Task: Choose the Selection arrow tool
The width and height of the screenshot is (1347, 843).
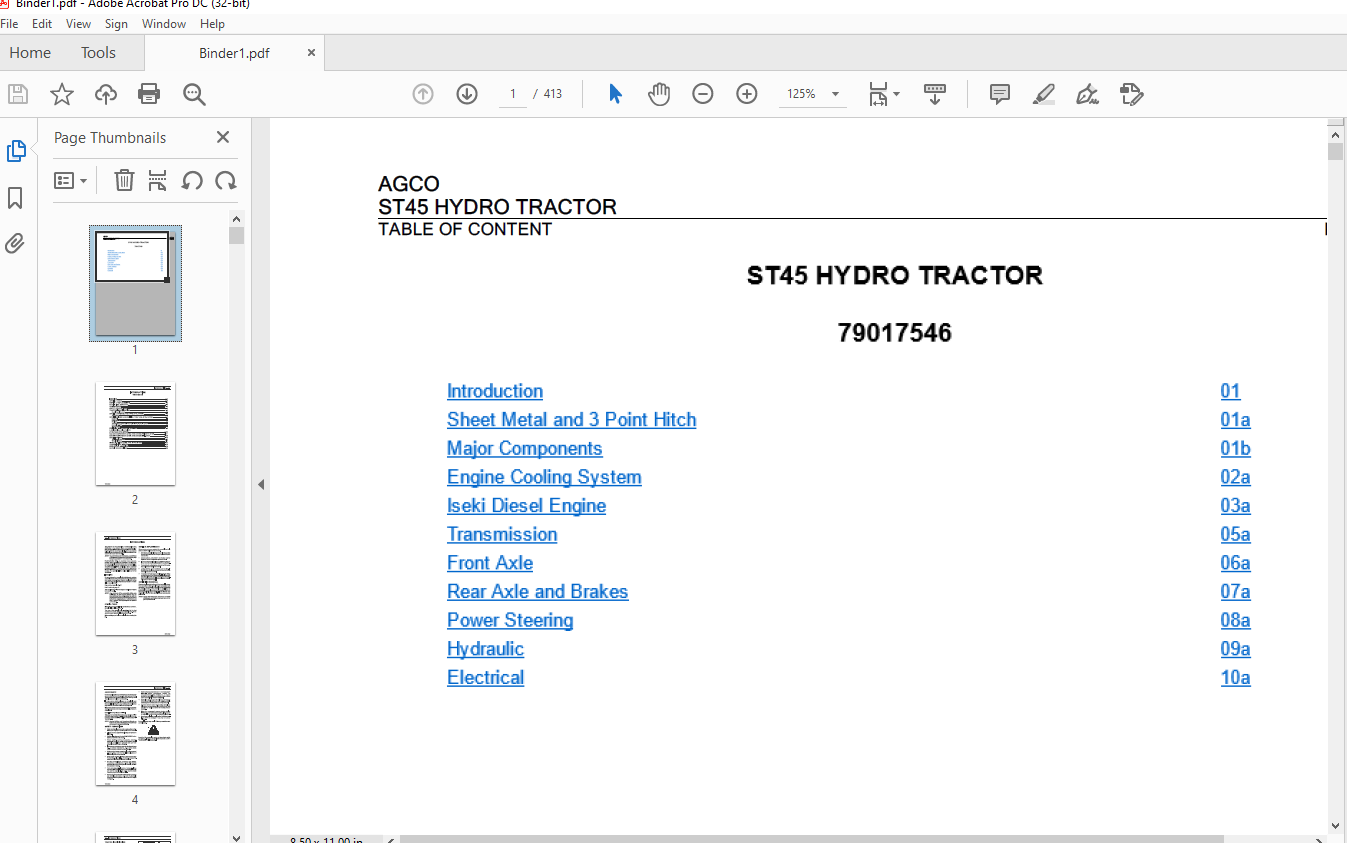Action: [615, 94]
